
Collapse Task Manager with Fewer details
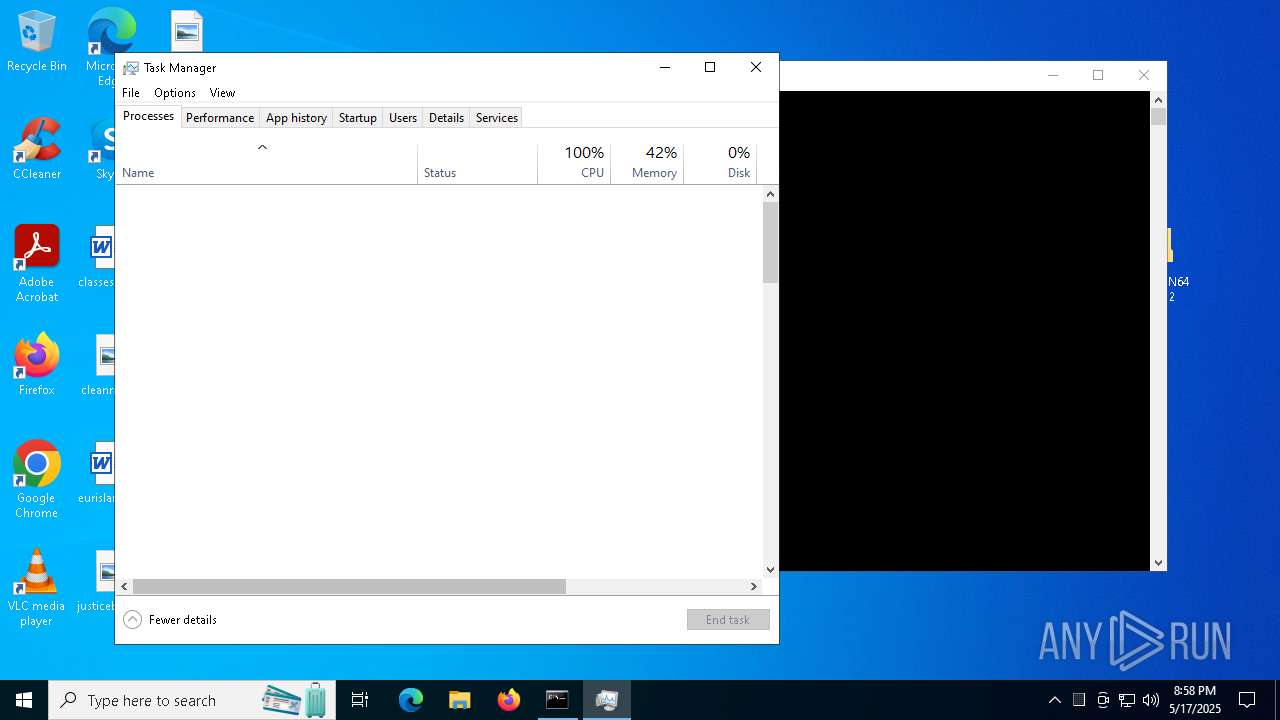click(x=170, y=620)
